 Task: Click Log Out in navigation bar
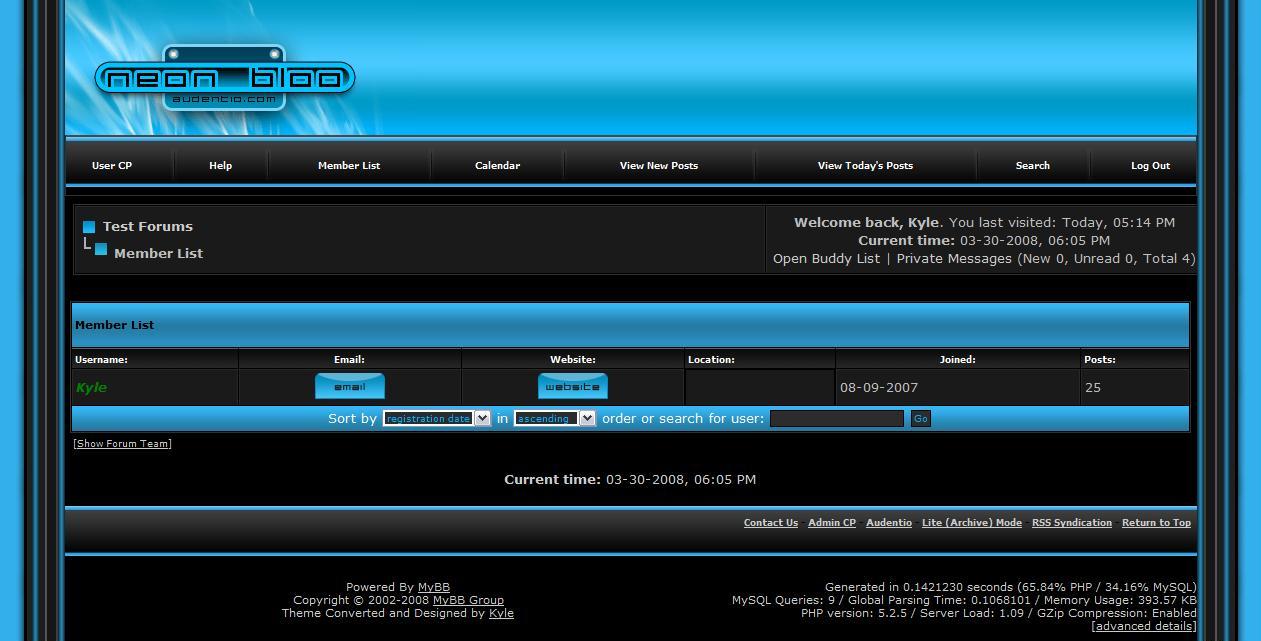point(1150,166)
